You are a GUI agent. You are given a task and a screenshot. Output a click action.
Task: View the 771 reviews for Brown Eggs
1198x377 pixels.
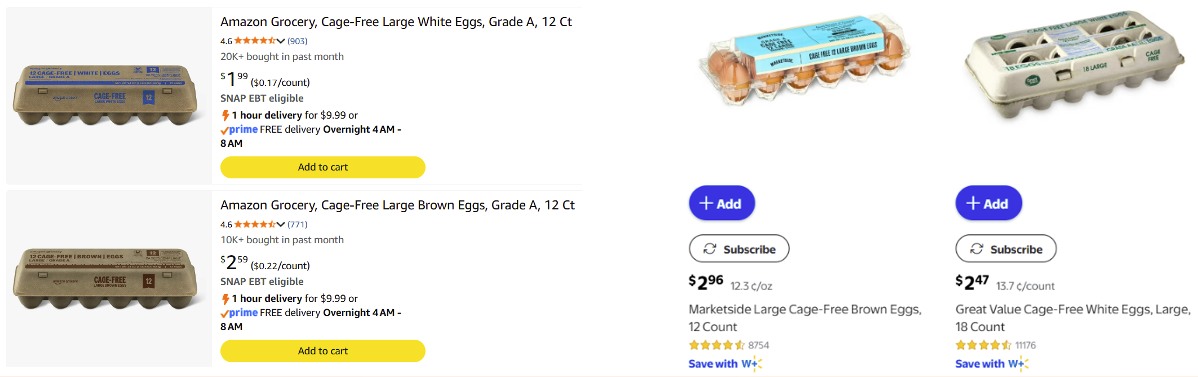coord(297,224)
